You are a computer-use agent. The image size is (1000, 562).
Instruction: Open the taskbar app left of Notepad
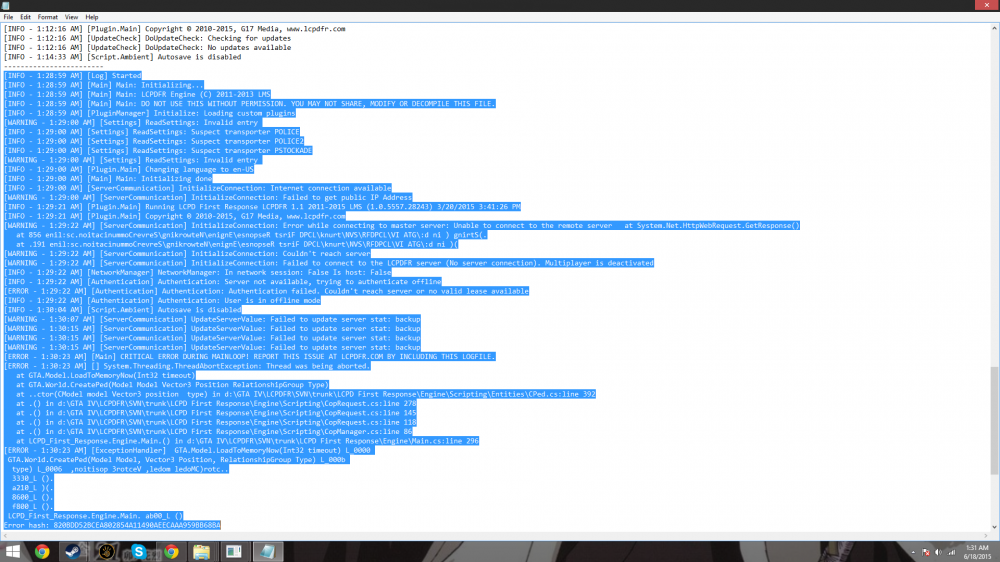[x=234, y=551]
